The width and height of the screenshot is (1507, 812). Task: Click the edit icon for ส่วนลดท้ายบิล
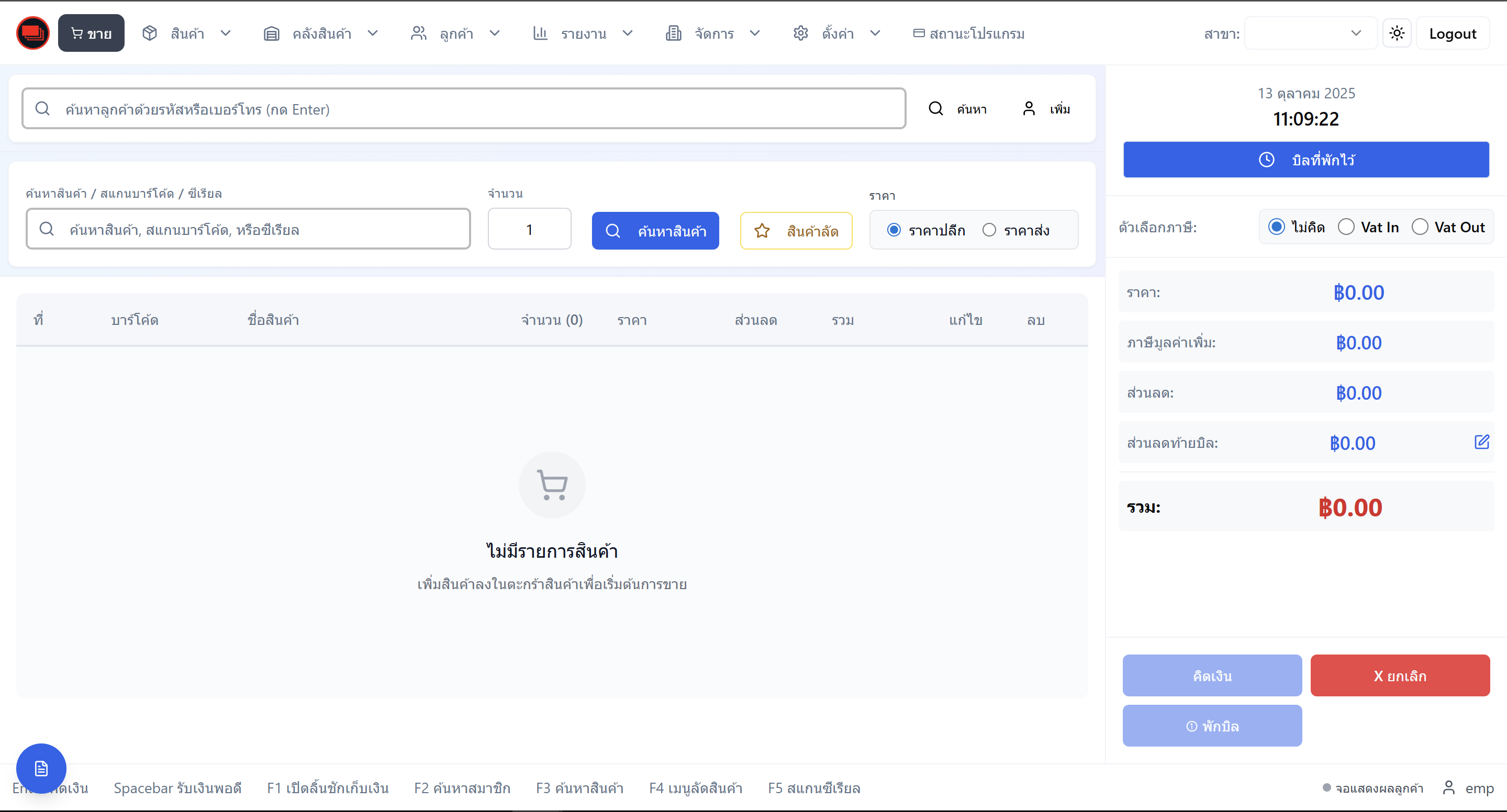coord(1481,442)
